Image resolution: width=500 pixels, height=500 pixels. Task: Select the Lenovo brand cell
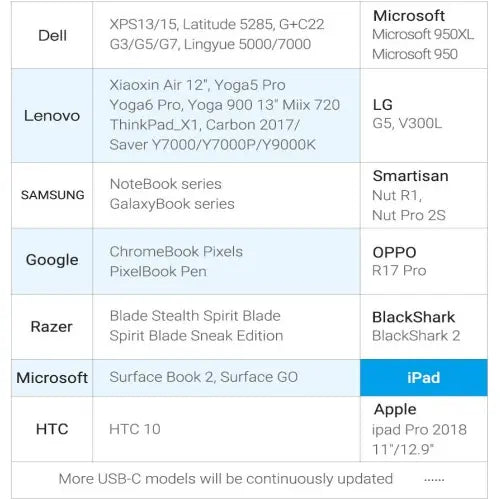52,116
